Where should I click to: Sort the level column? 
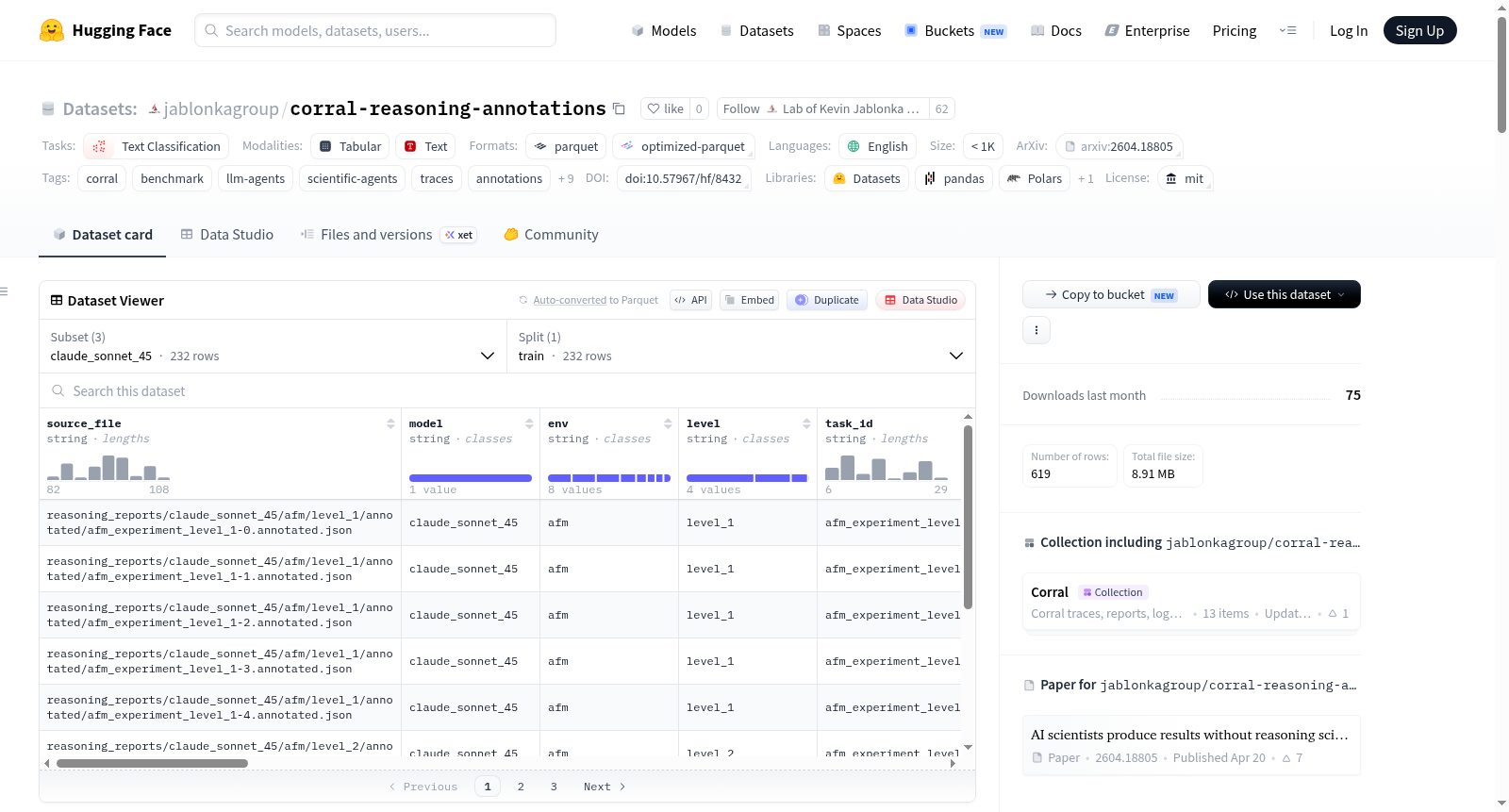pyautogui.click(x=806, y=423)
